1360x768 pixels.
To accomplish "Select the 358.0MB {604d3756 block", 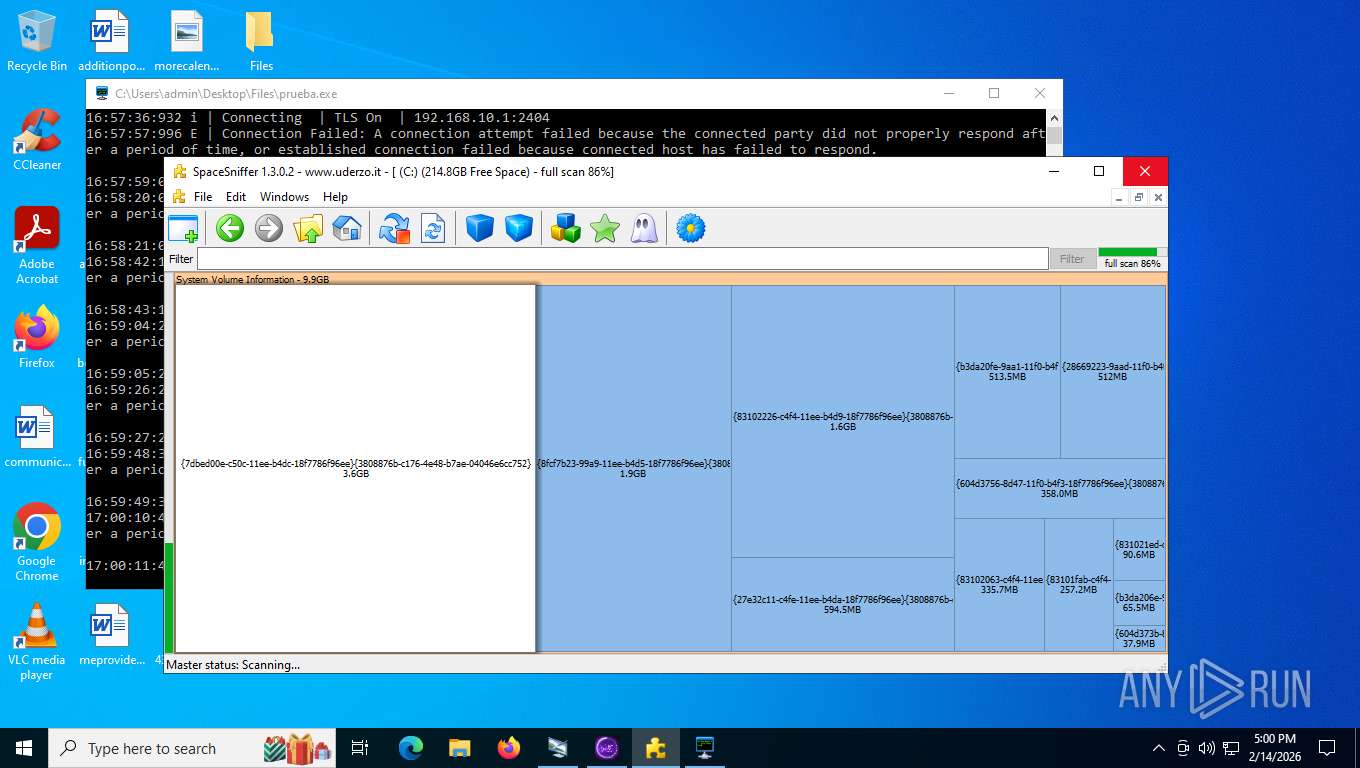I will (1060, 488).
